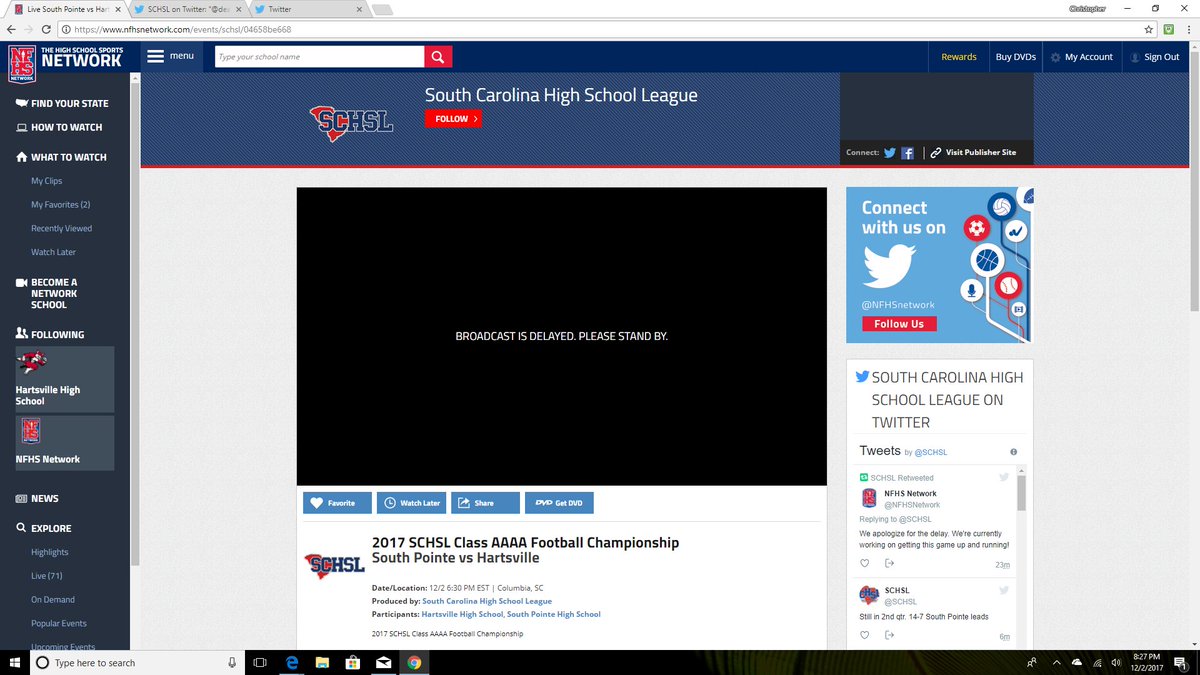Screen dimensions: 1200x675
Task: Open File Explorer from taskbar
Action: point(323,662)
